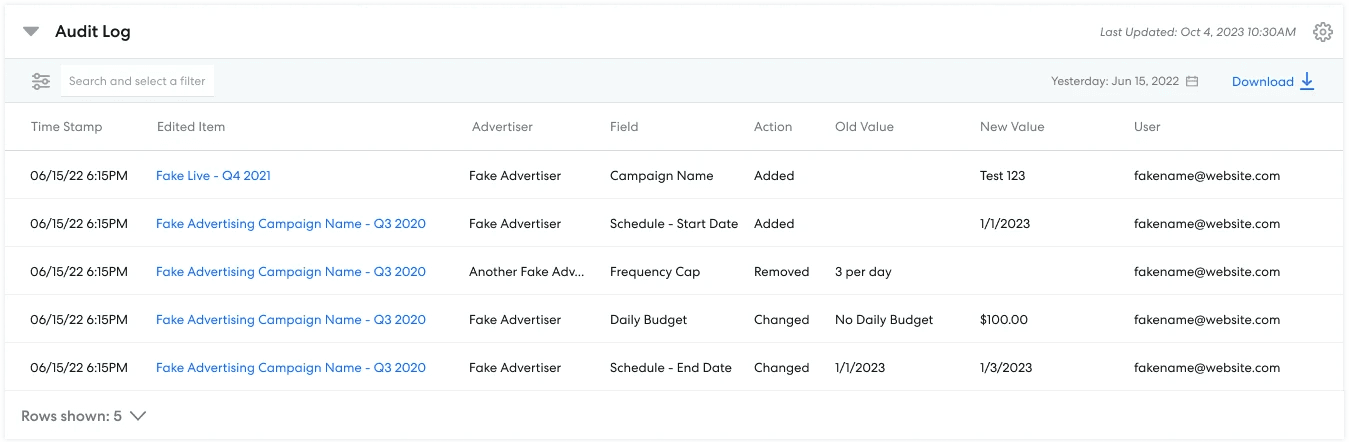Open the calendar date picker icon
The image size is (1349, 442).
point(1192,82)
